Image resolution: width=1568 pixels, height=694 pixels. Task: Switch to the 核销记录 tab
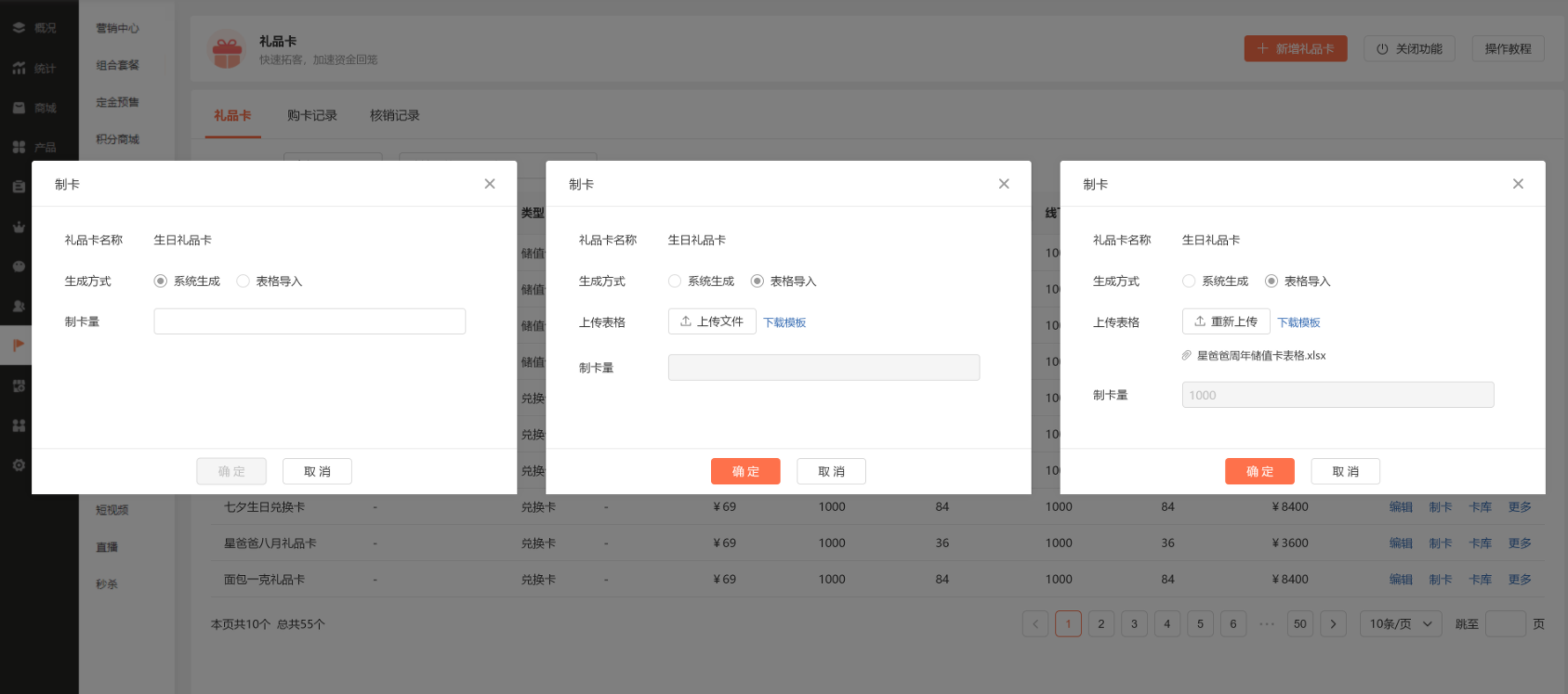click(x=395, y=115)
